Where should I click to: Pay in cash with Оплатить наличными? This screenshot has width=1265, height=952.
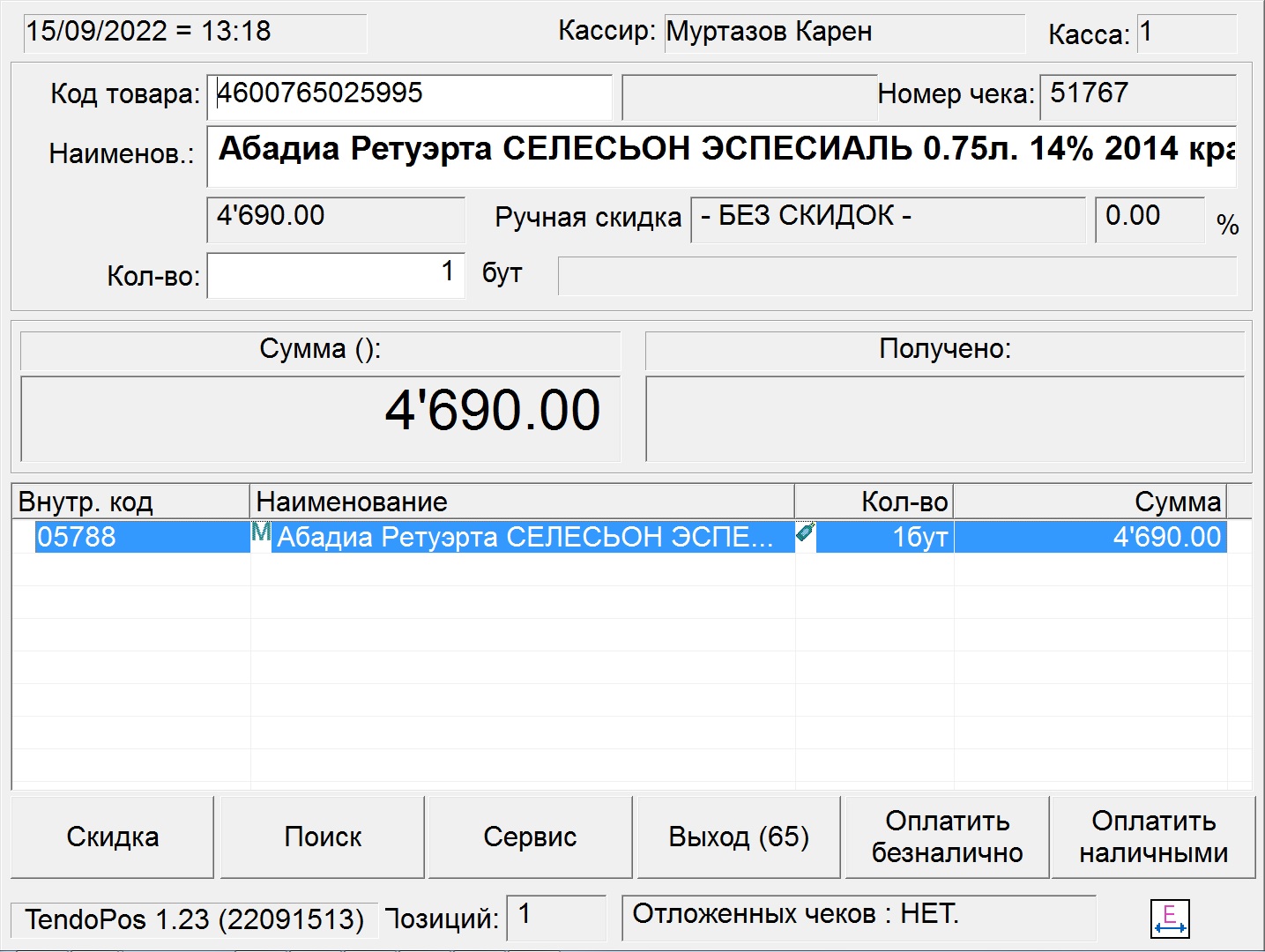coord(1153,837)
